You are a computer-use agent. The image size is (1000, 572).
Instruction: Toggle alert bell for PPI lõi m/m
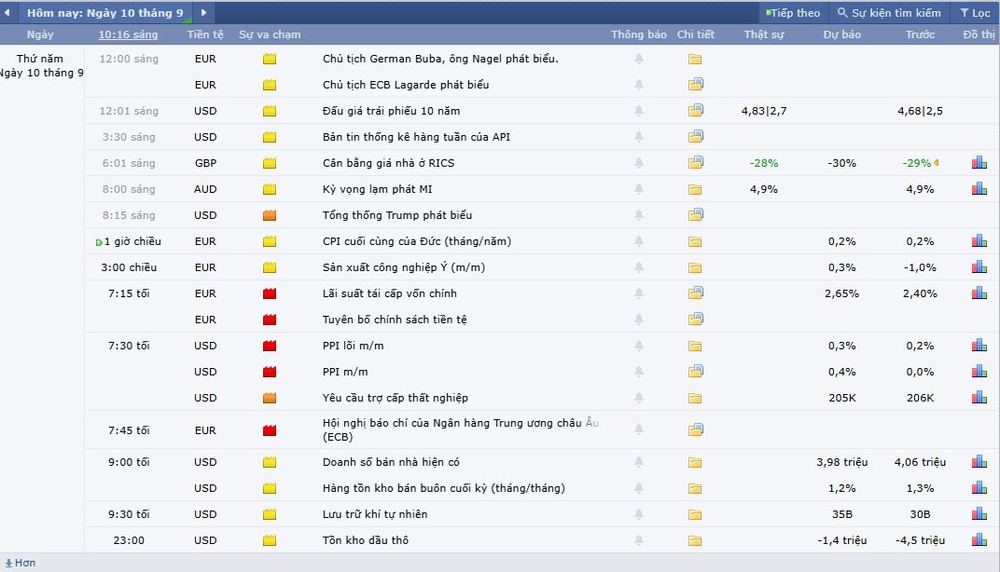click(x=638, y=346)
